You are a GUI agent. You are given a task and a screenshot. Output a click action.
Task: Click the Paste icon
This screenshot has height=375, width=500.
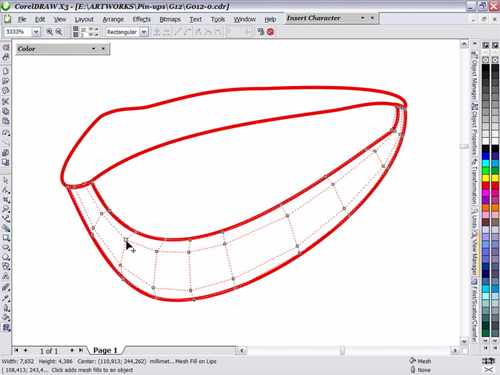(x=6, y=121)
